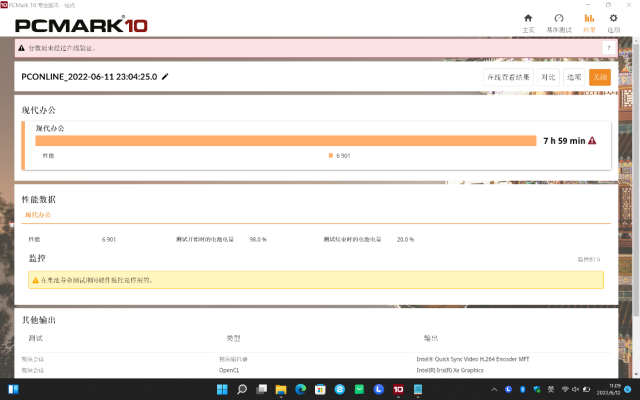Click the scrollbar down arrow

pyautogui.click(x=636, y=374)
